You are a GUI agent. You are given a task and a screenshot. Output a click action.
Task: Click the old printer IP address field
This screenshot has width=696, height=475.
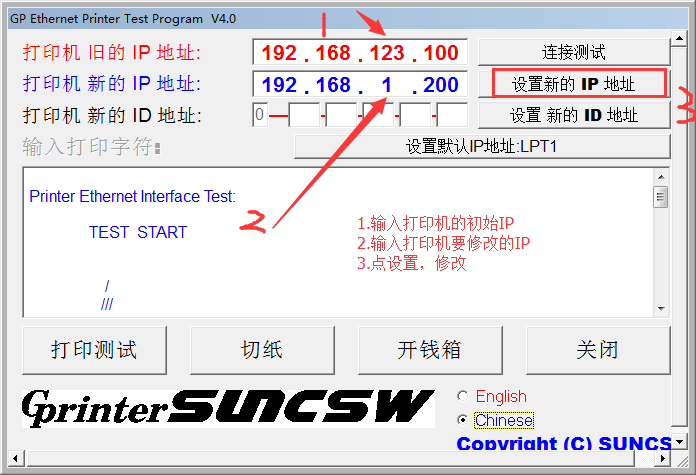360,52
